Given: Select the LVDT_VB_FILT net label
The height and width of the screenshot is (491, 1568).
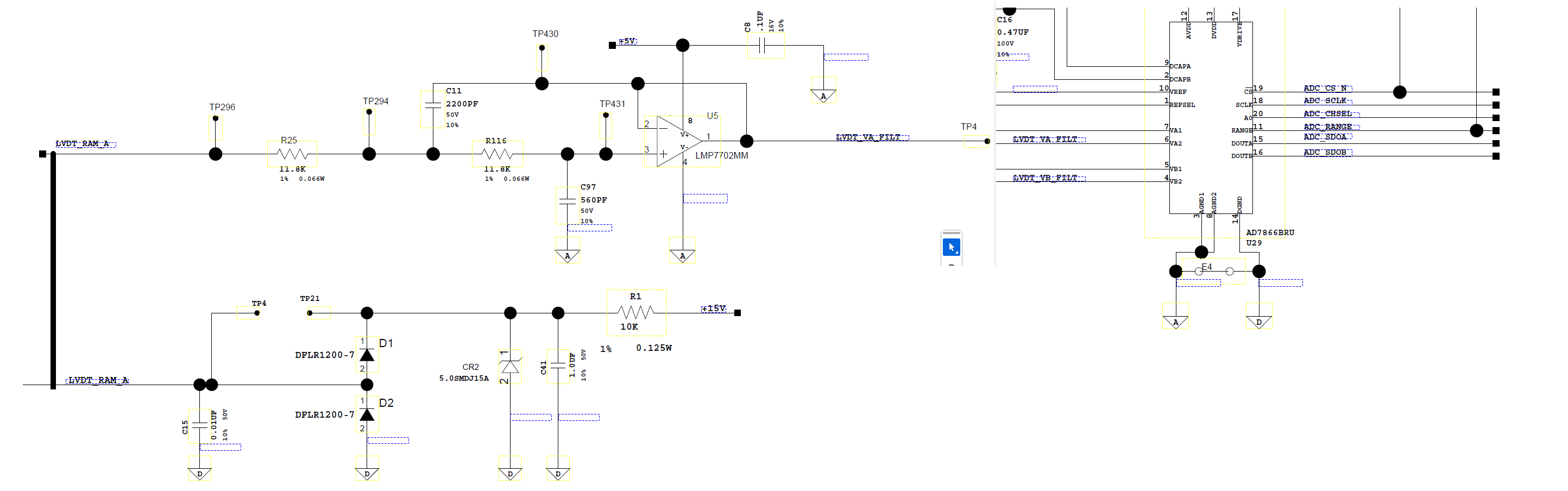Looking at the screenshot, I should click(1048, 178).
